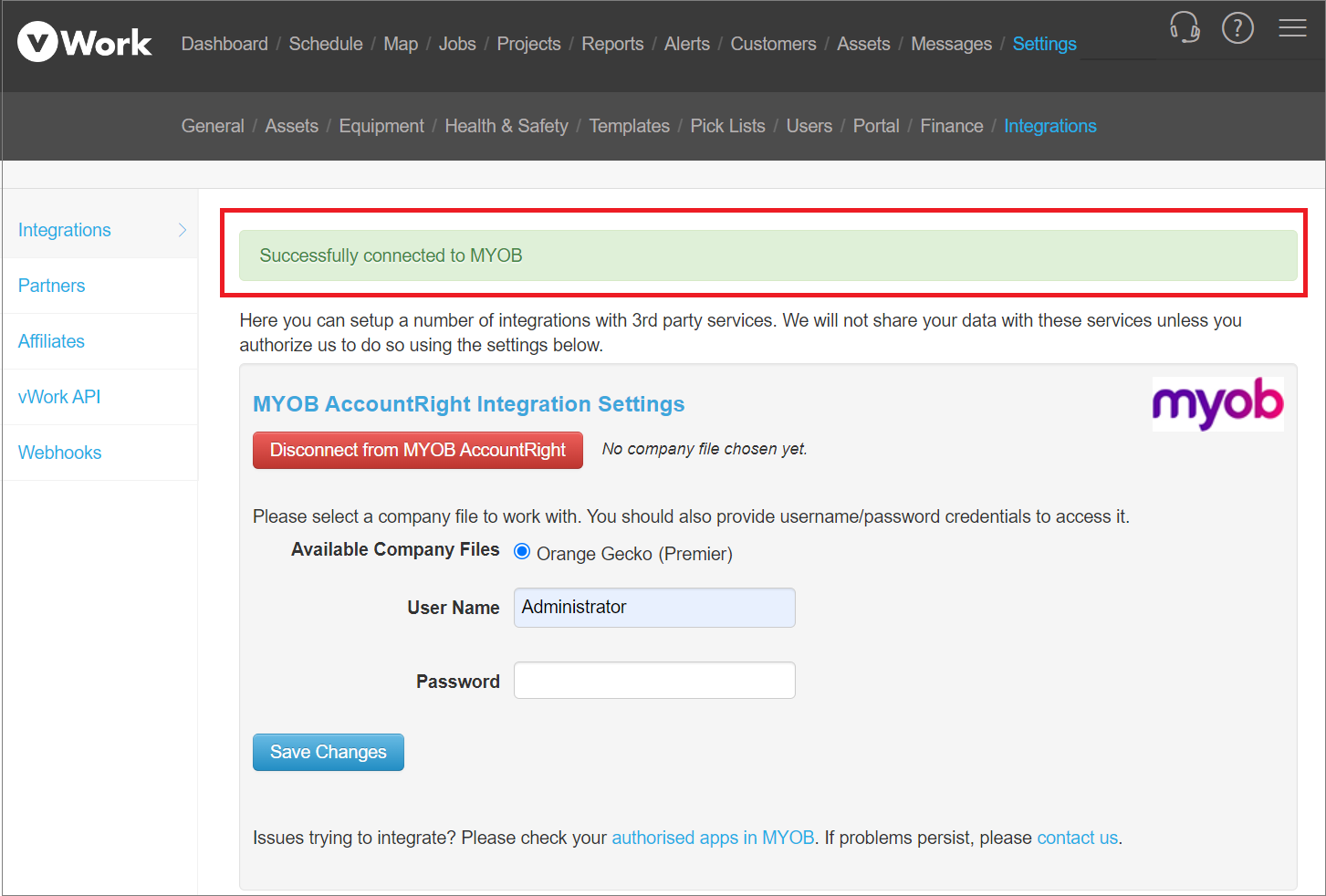Switch to the Pick Lists tab

727,126
